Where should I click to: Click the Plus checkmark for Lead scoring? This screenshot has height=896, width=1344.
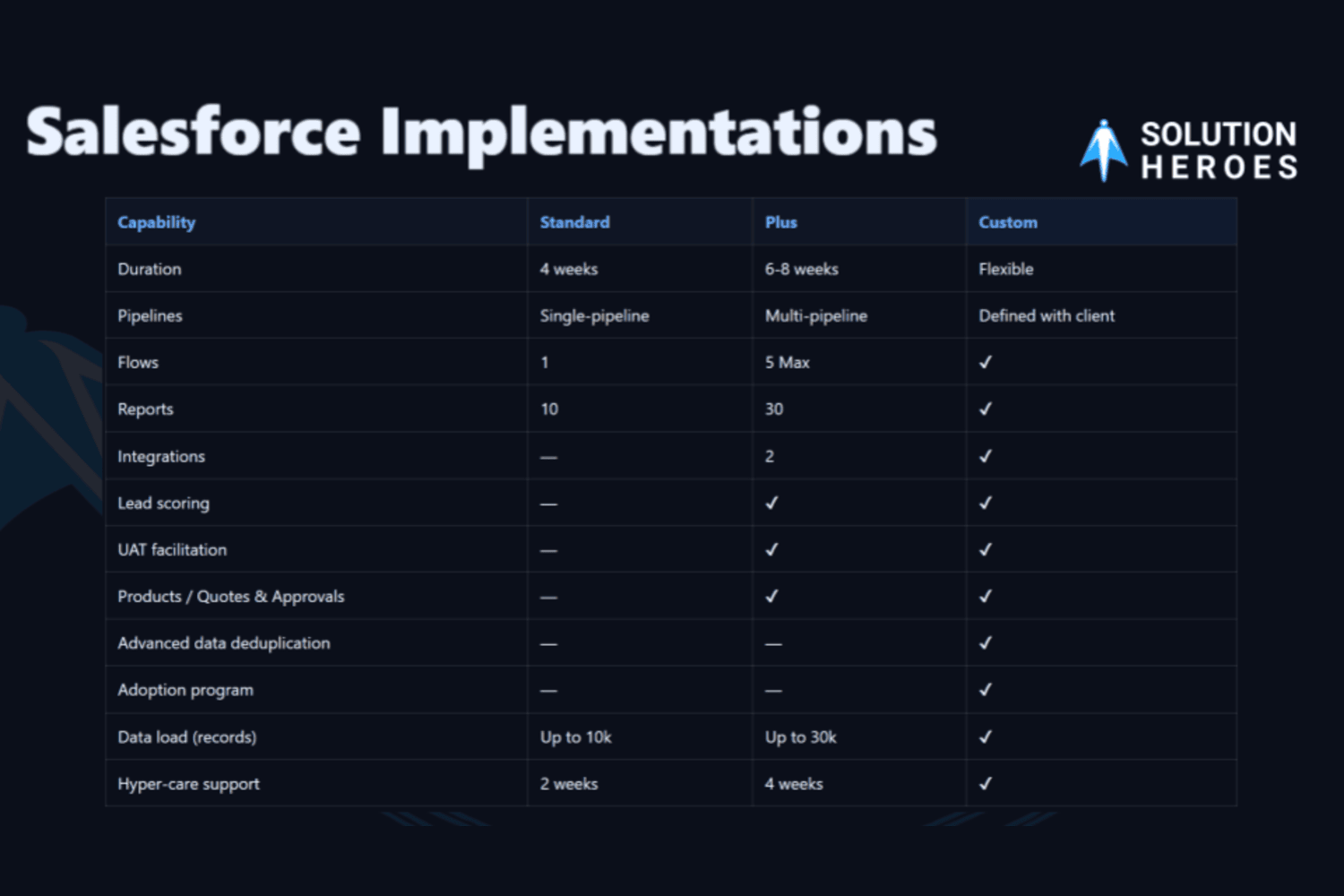pos(771,503)
